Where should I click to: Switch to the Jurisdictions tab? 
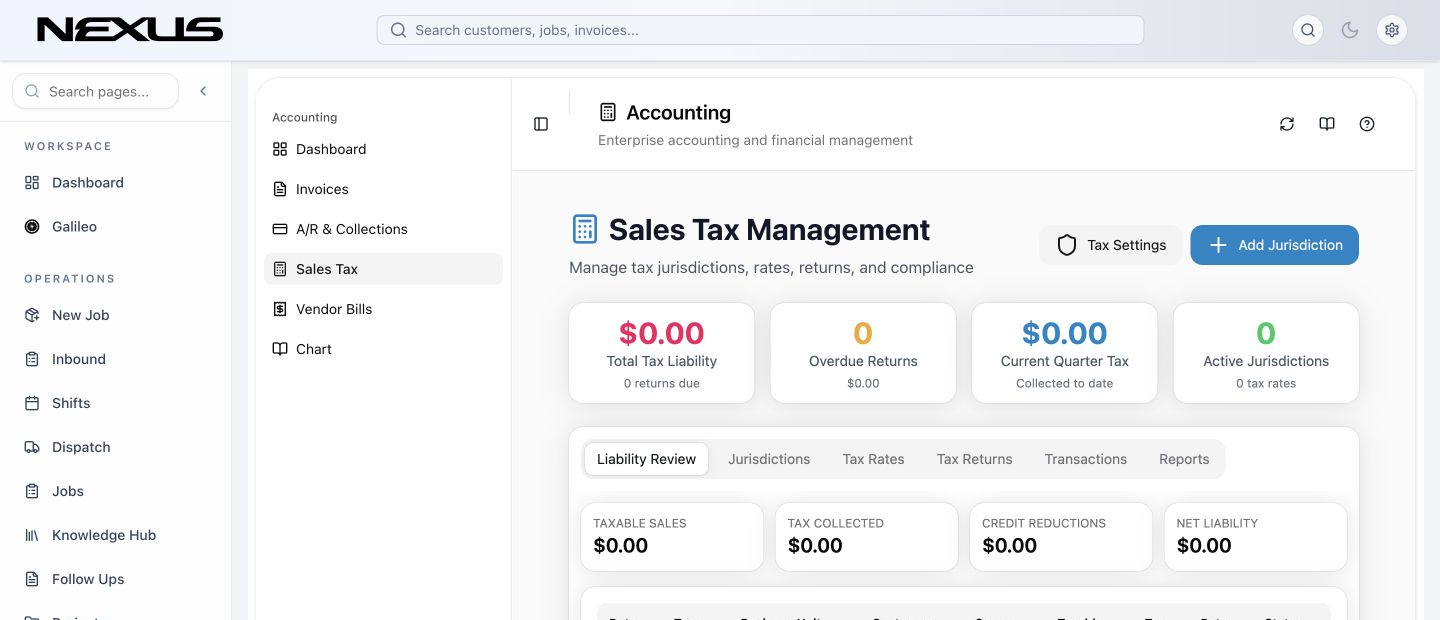(769, 459)
